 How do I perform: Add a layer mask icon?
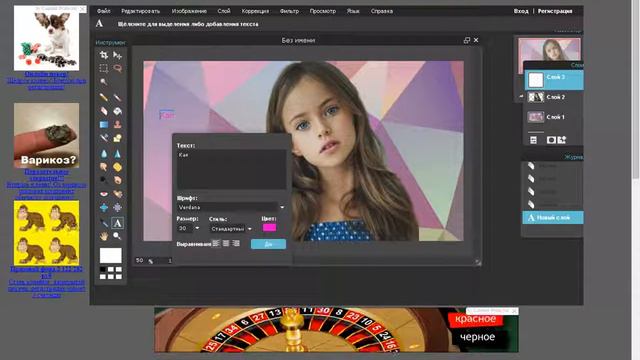click(x=551, y=140)
